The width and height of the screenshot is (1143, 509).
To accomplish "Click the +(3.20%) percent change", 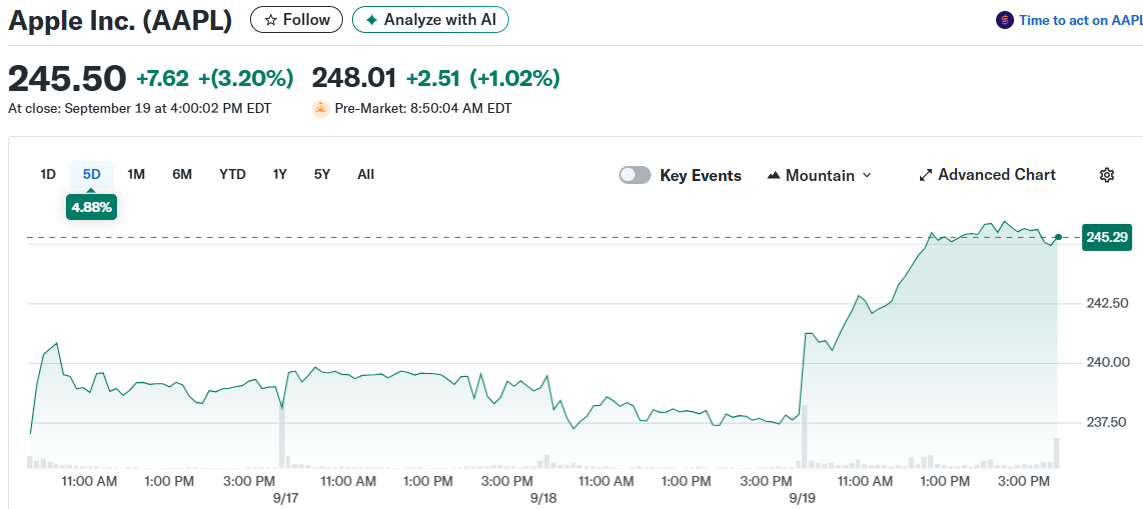I will [x=246, y=78].
